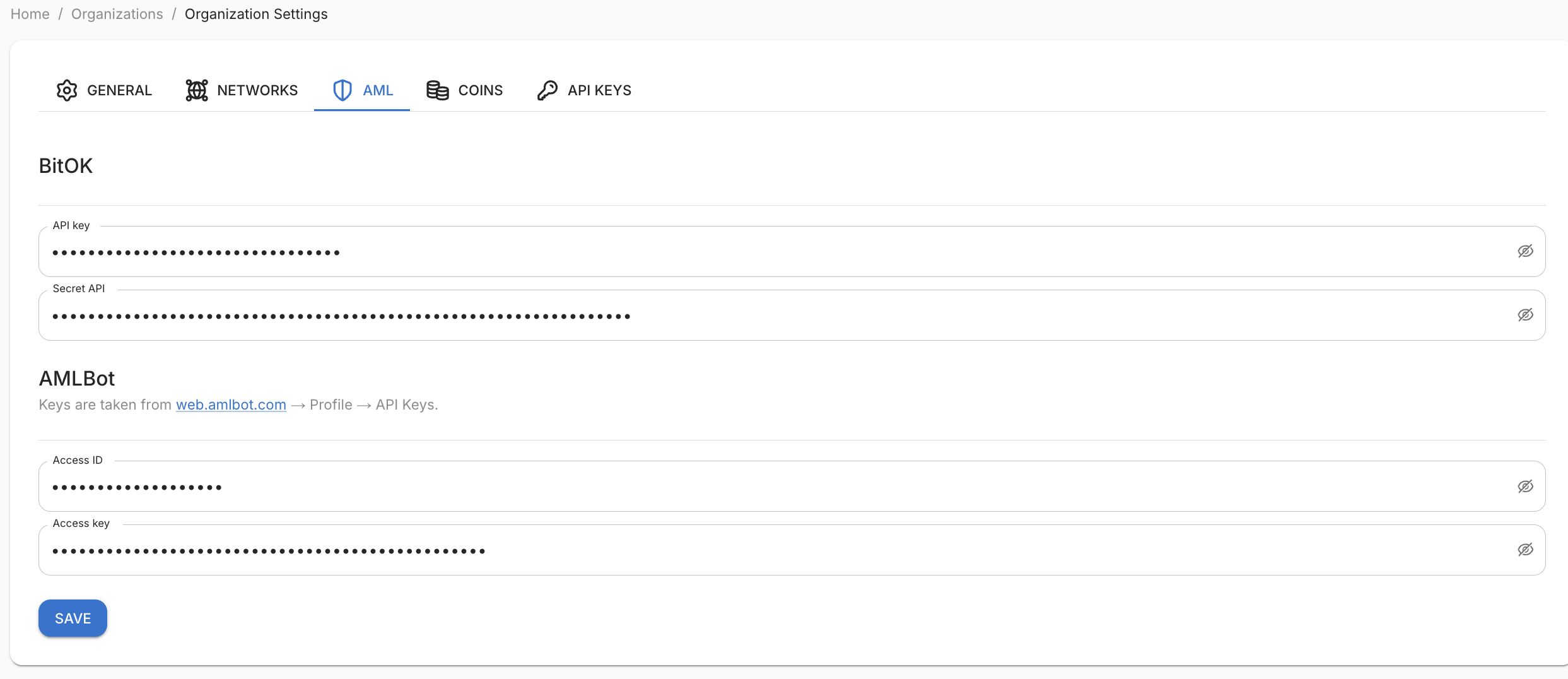The height and width of the screenshot is (679, 1568).
Task: Click the BitOK section heading
Action: point(66,165)
